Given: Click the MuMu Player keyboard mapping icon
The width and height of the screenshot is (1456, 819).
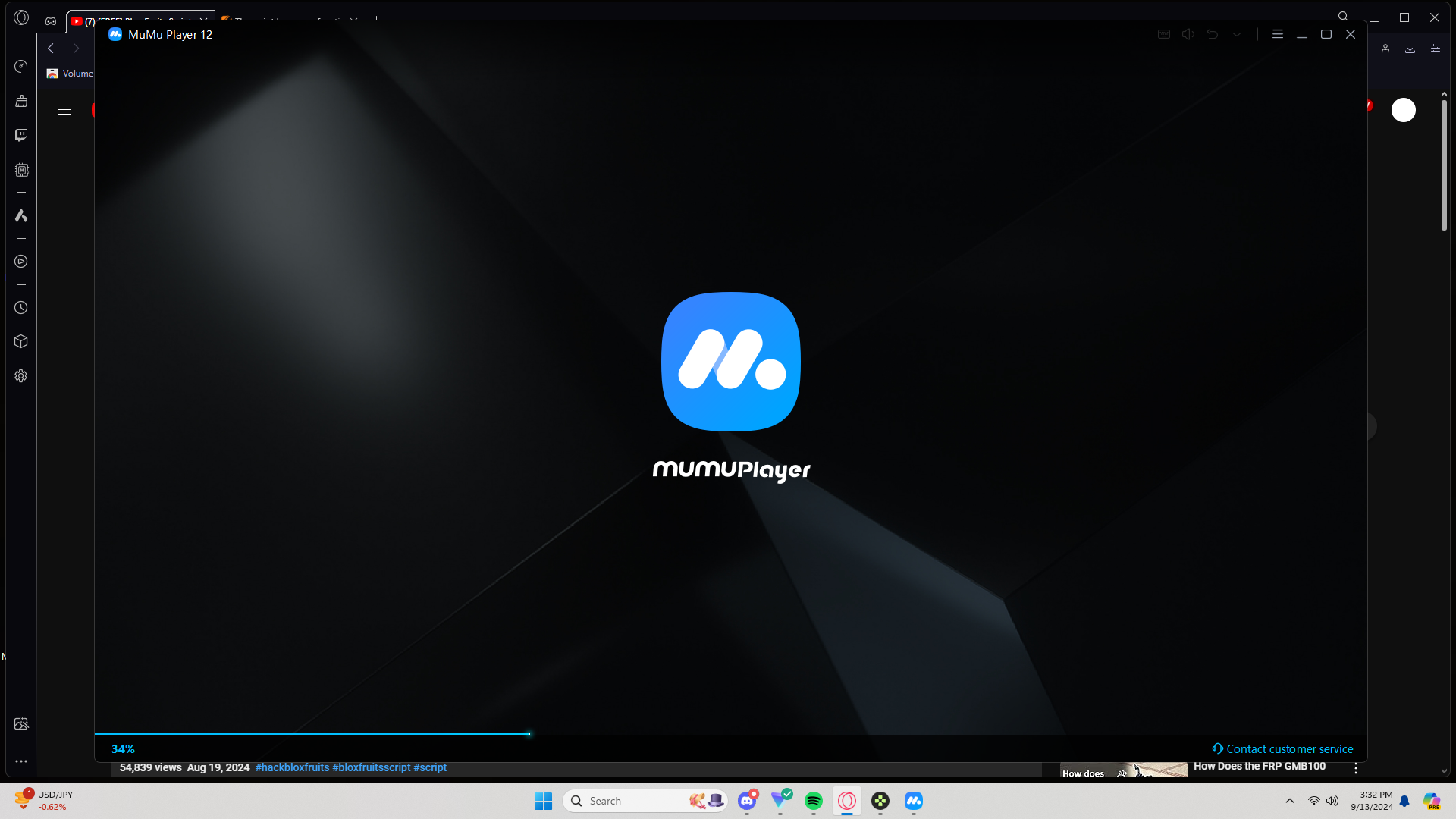Looking at the screenshot, I should coord(1164,34).
